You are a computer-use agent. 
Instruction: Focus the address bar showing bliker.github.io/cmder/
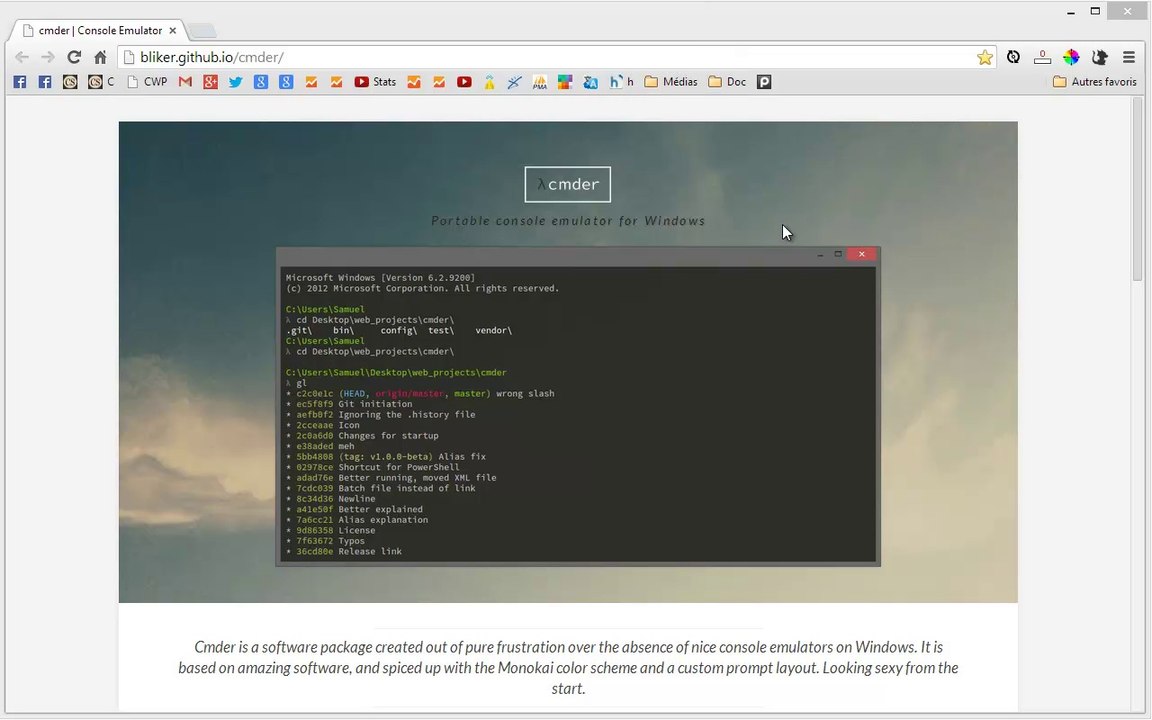pos(555,57)
